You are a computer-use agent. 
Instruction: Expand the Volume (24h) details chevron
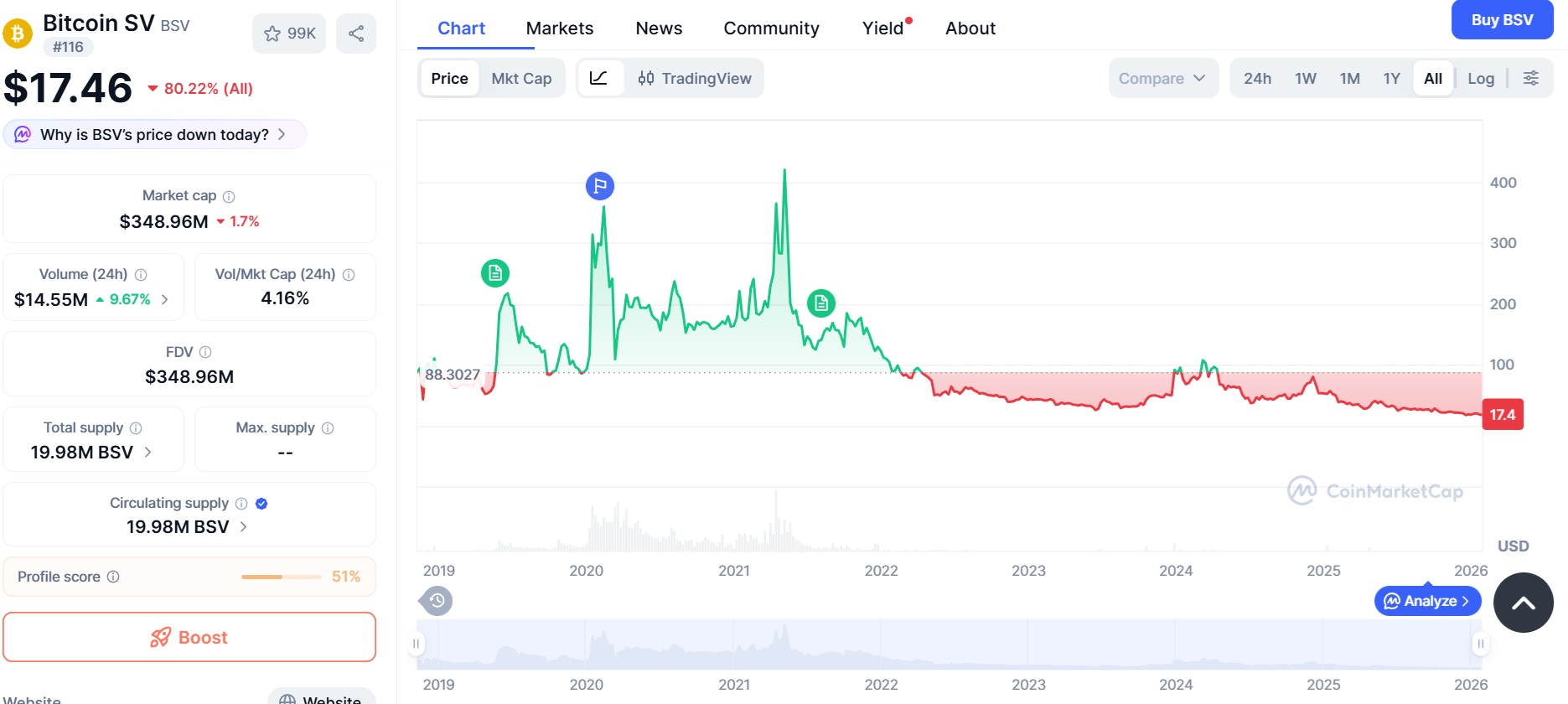[165, 299]
